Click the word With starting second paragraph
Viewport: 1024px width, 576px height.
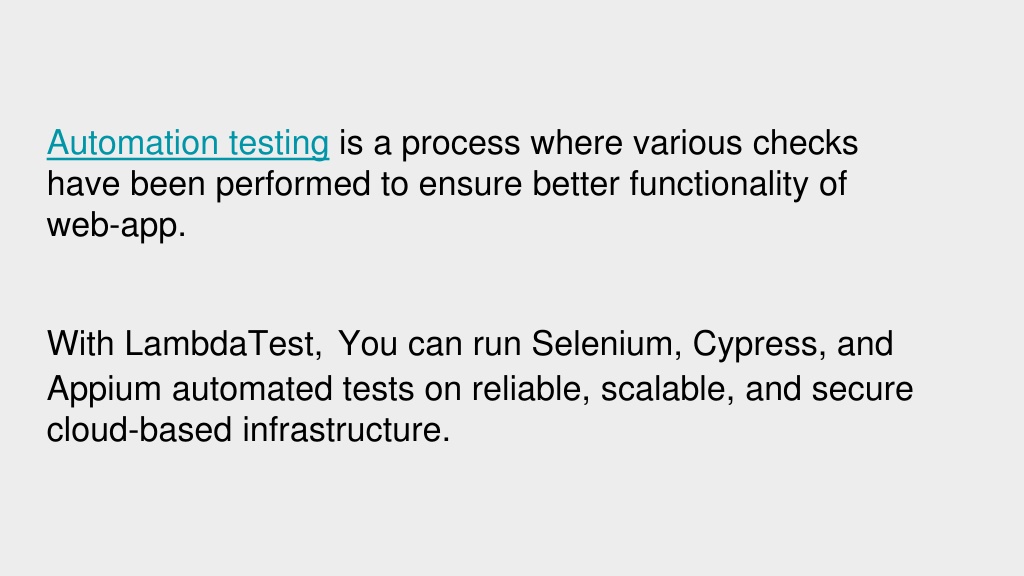[x=80, y=344]
